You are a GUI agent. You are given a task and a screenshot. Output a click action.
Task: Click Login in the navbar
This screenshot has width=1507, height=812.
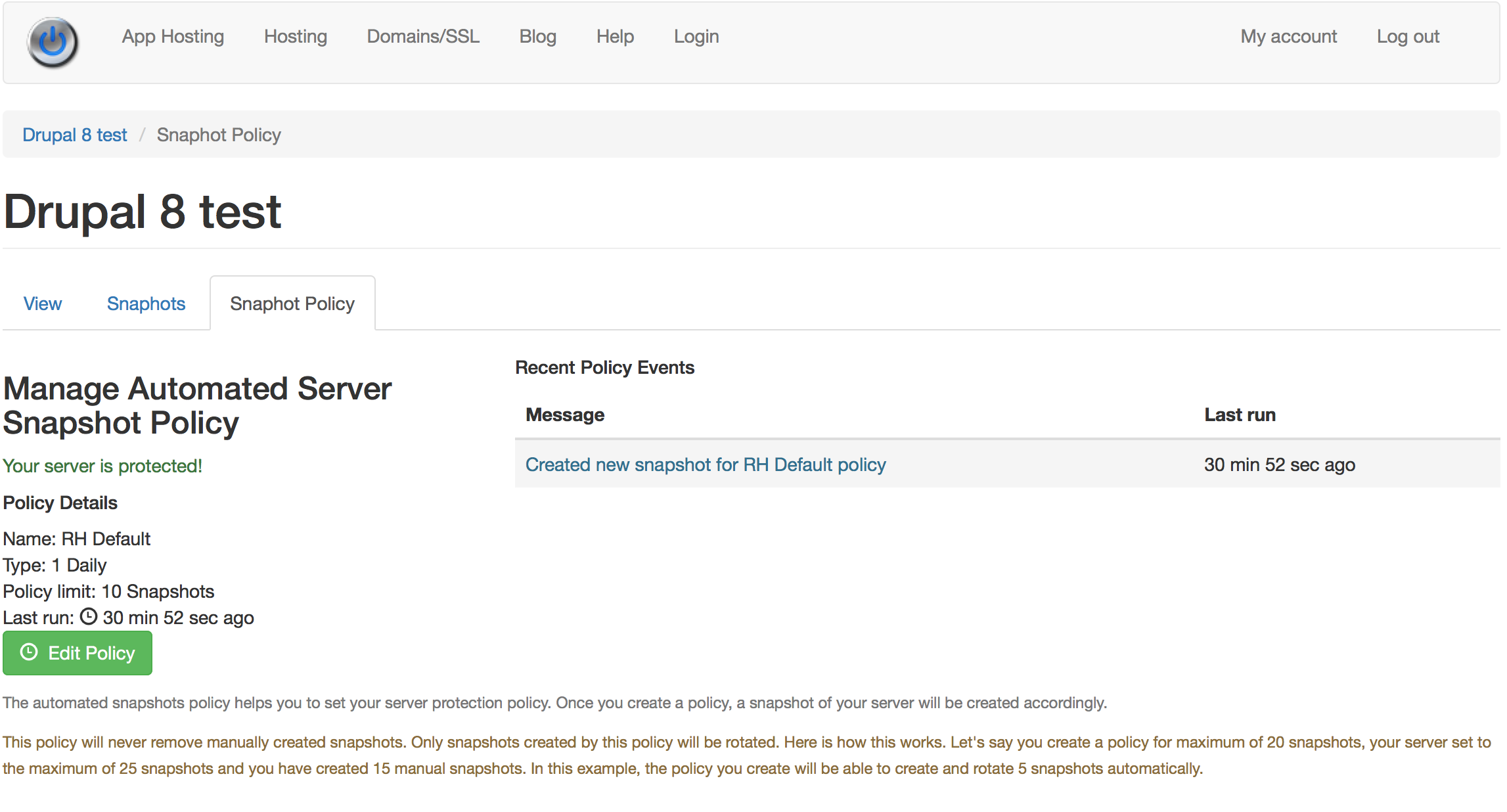pyautogui.click(x=696, y=37)
